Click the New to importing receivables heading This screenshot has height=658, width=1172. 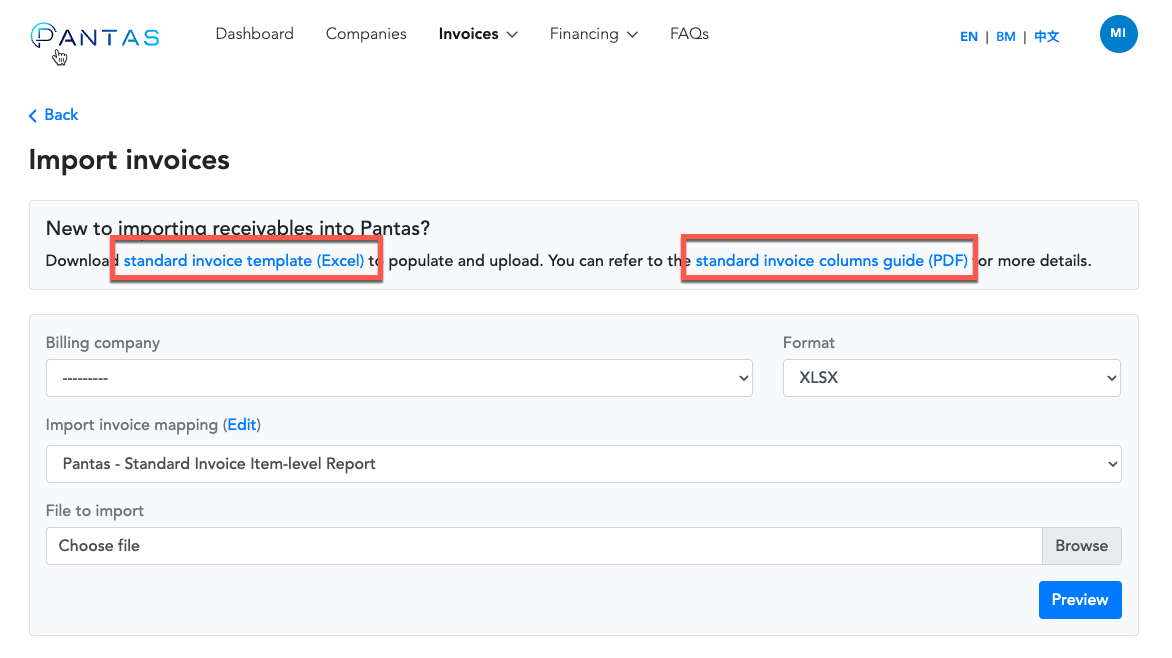pyautogui.click(x=238, y=227)
